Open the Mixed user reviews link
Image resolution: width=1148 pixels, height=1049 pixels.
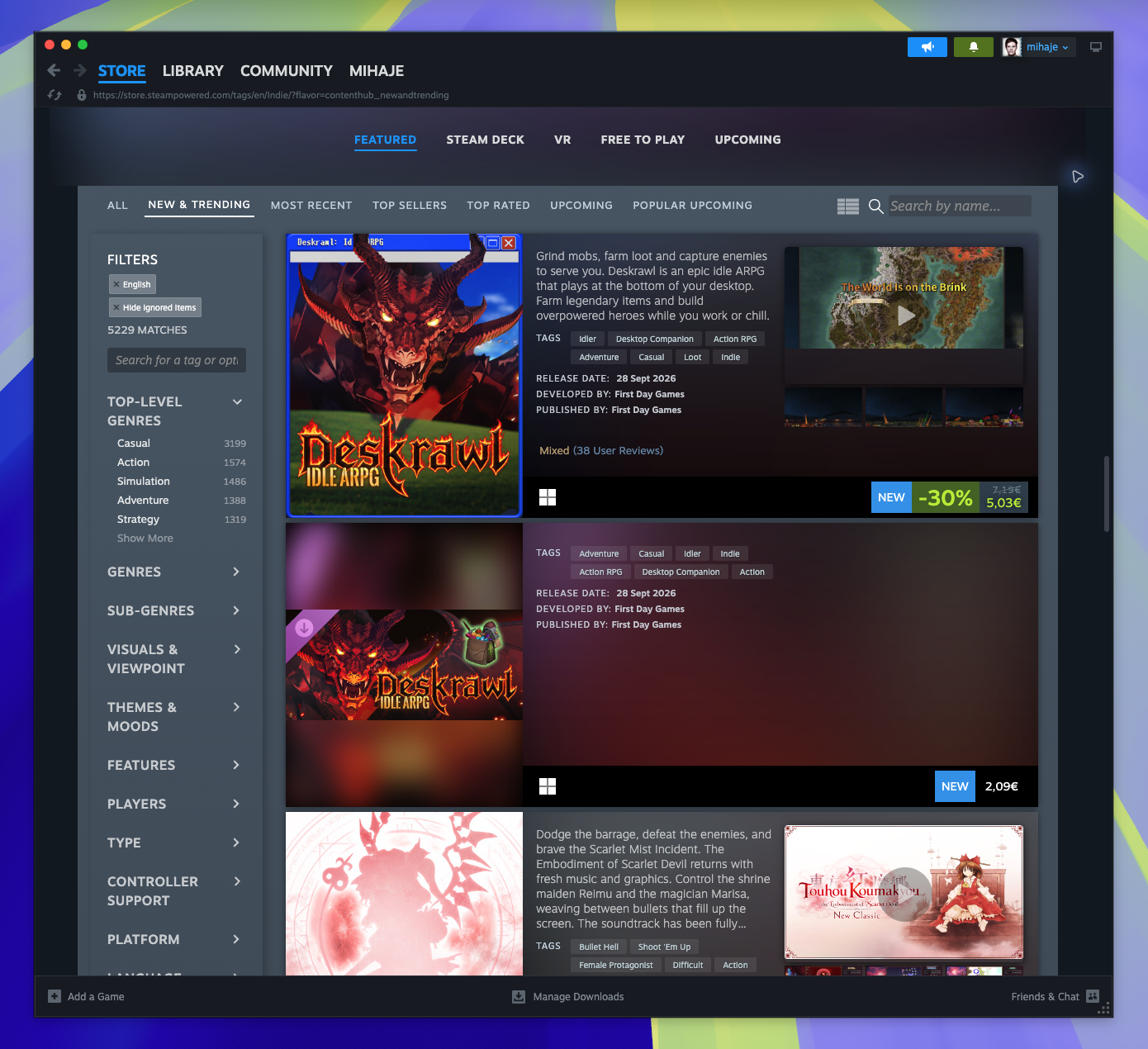[601, 450]
